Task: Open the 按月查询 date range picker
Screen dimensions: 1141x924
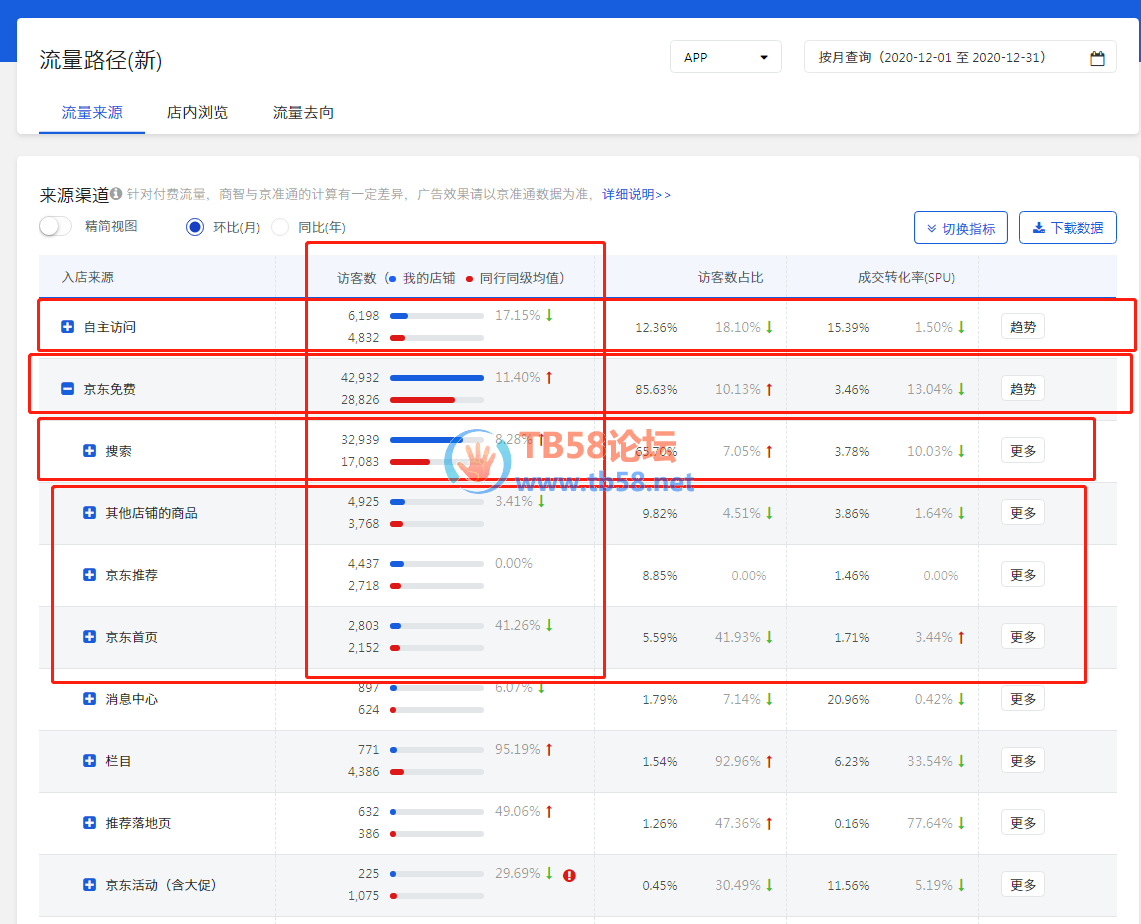Action: point(960,57)
